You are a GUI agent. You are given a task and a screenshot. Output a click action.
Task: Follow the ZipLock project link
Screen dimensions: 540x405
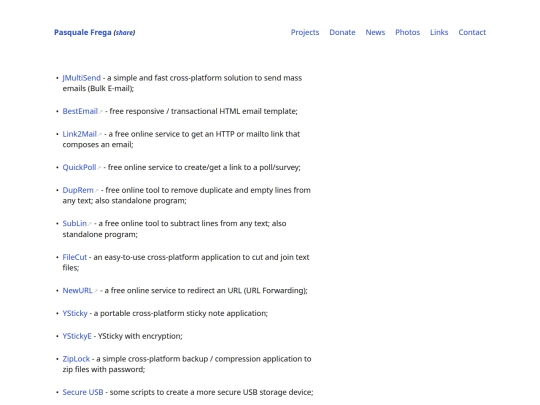76,359
